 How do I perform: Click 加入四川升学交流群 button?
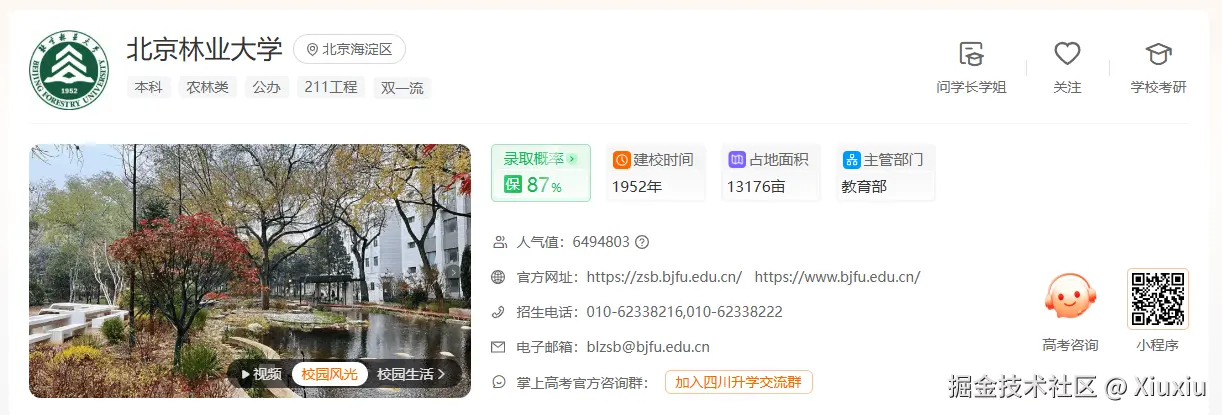coord(739,382)
